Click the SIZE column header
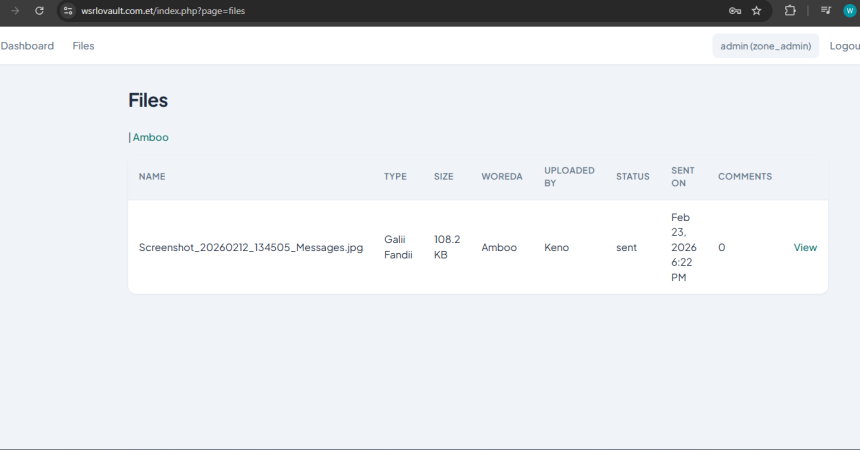Viewport: 860px width, 450px height. click(x=443, y=177)
